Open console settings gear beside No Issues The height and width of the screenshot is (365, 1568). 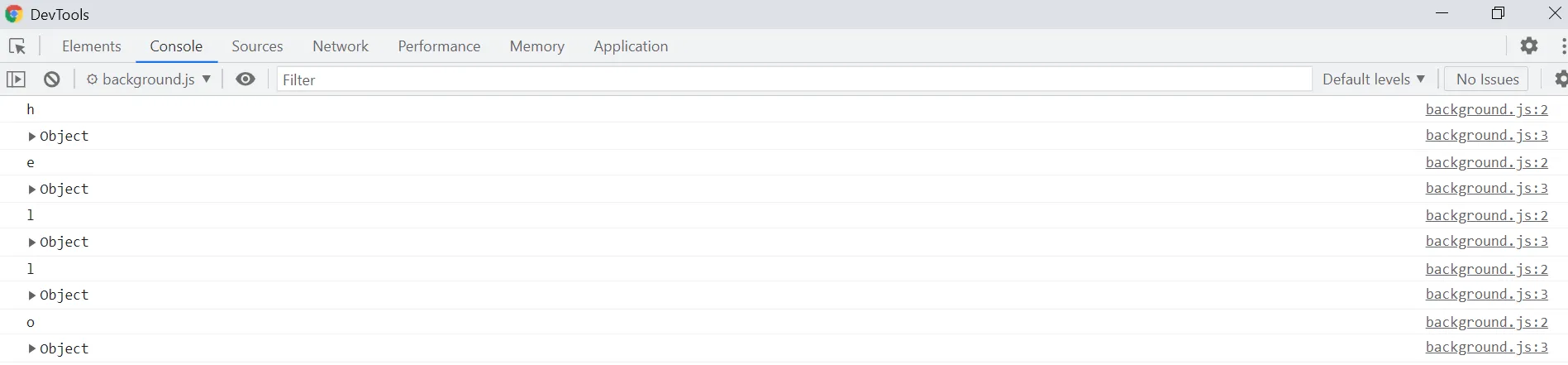(1561, 79)
